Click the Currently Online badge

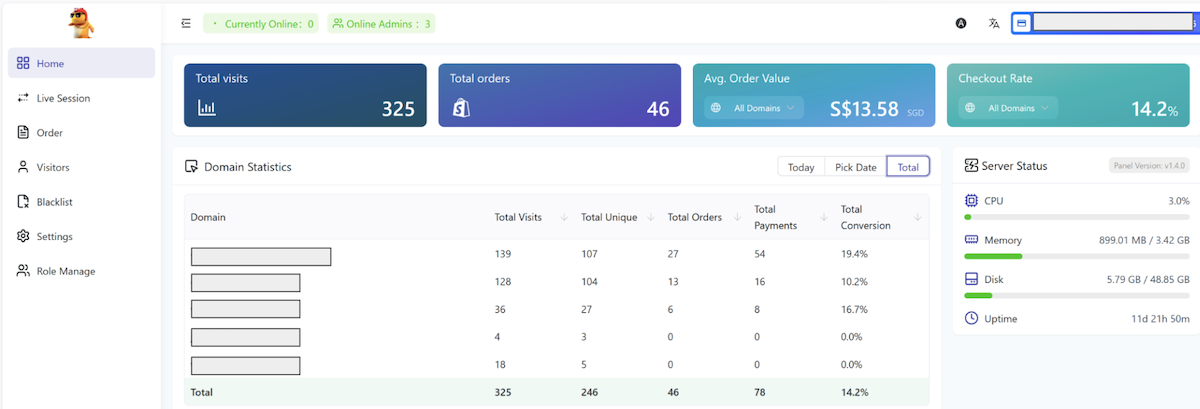tap(261, 23)
